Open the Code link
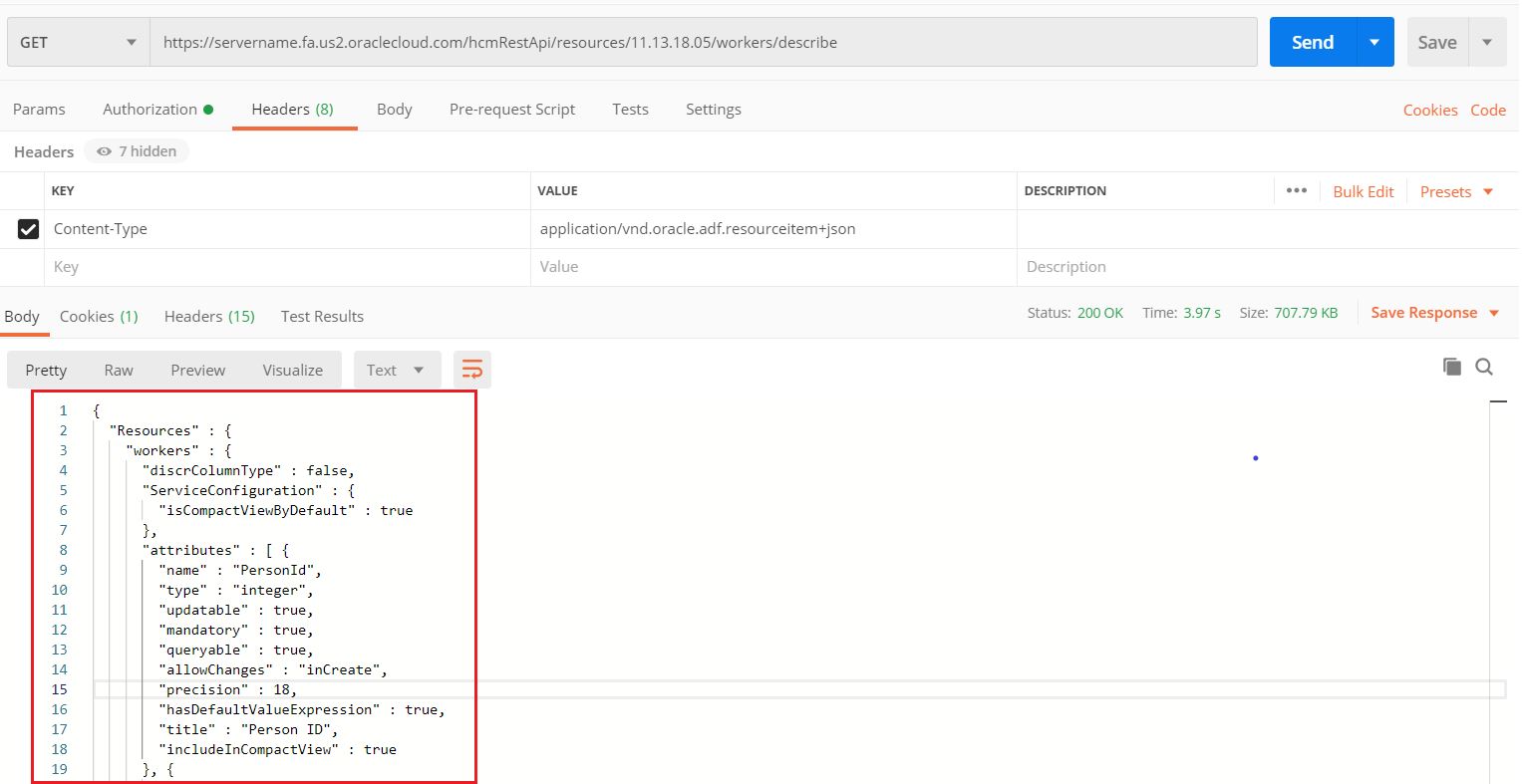1522x784 pixels. pos(1488,111)
